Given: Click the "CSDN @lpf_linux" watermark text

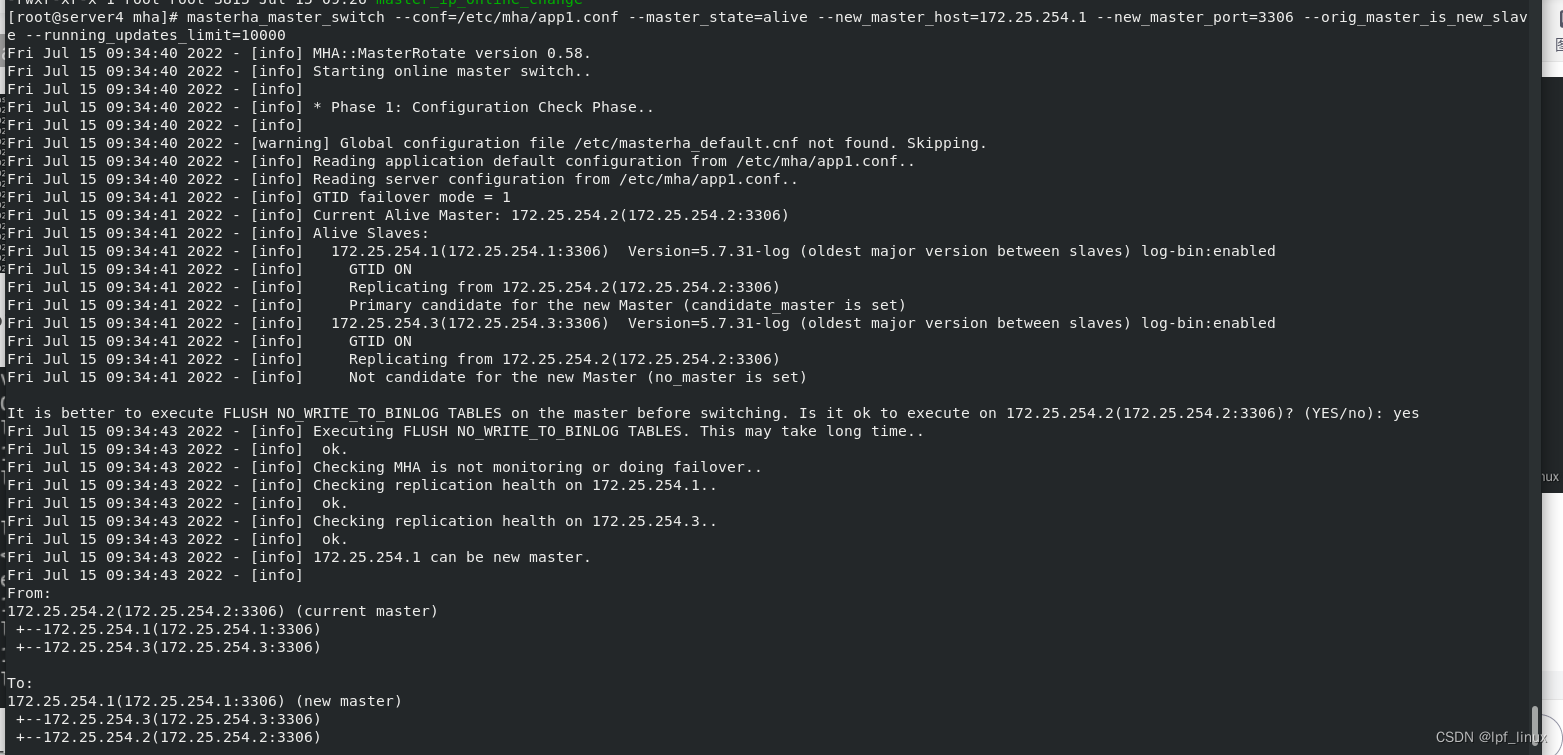Looking at the screenshot, I should pyautogui.click(x=1491, y=737).
